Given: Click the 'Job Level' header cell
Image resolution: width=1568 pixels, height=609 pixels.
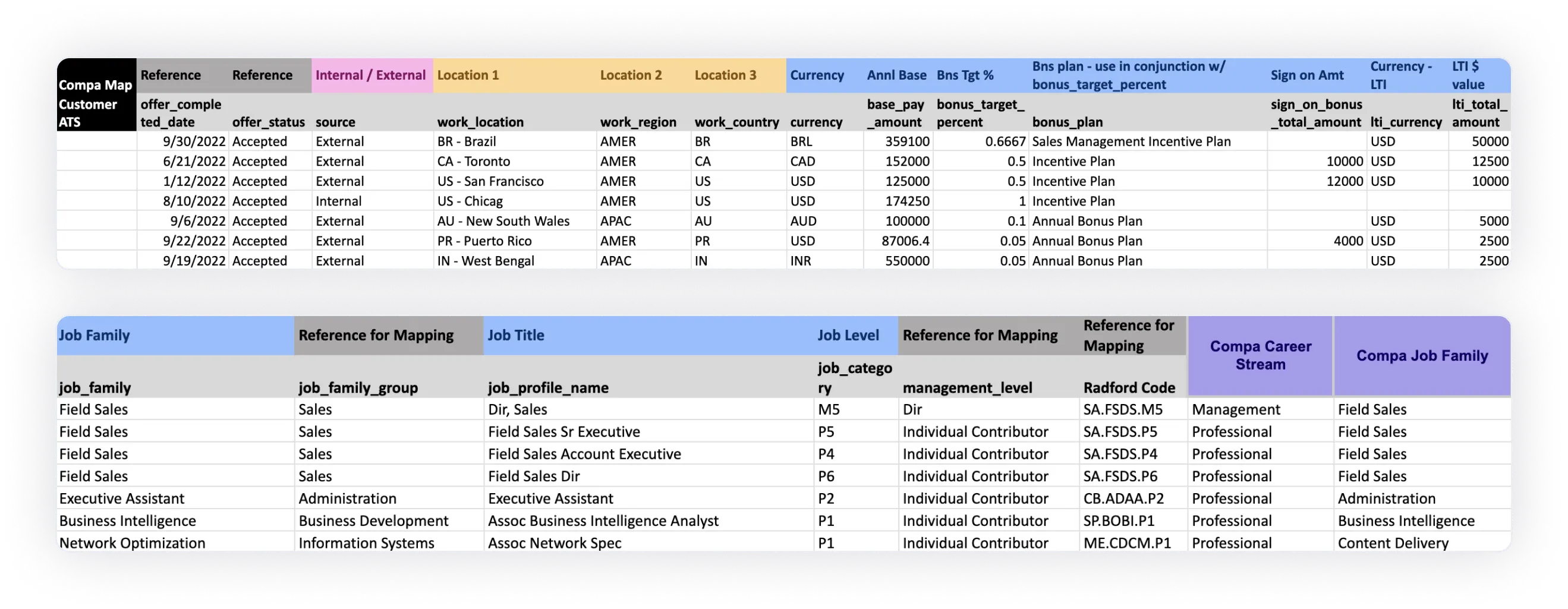Looking at the screenshot, I should (856, 335).
